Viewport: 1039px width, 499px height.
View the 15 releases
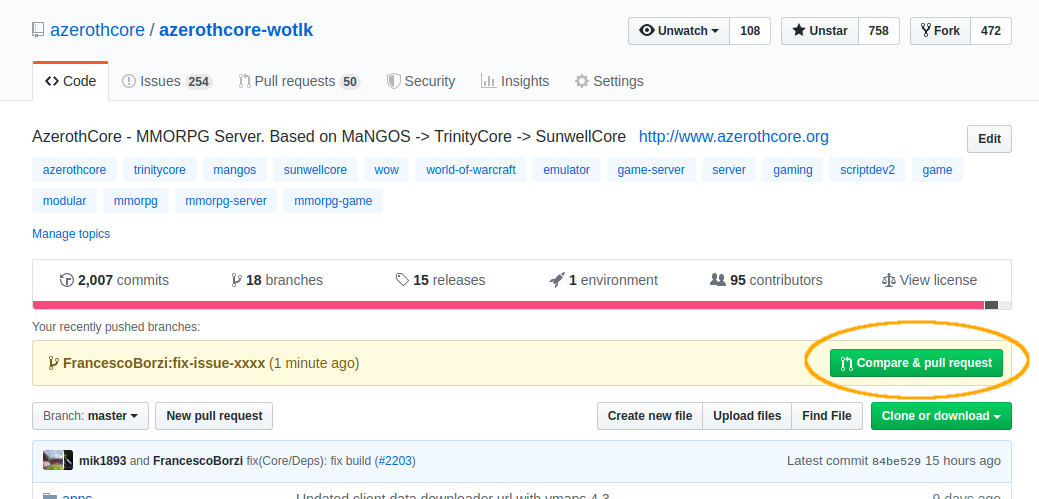(440, 280)
